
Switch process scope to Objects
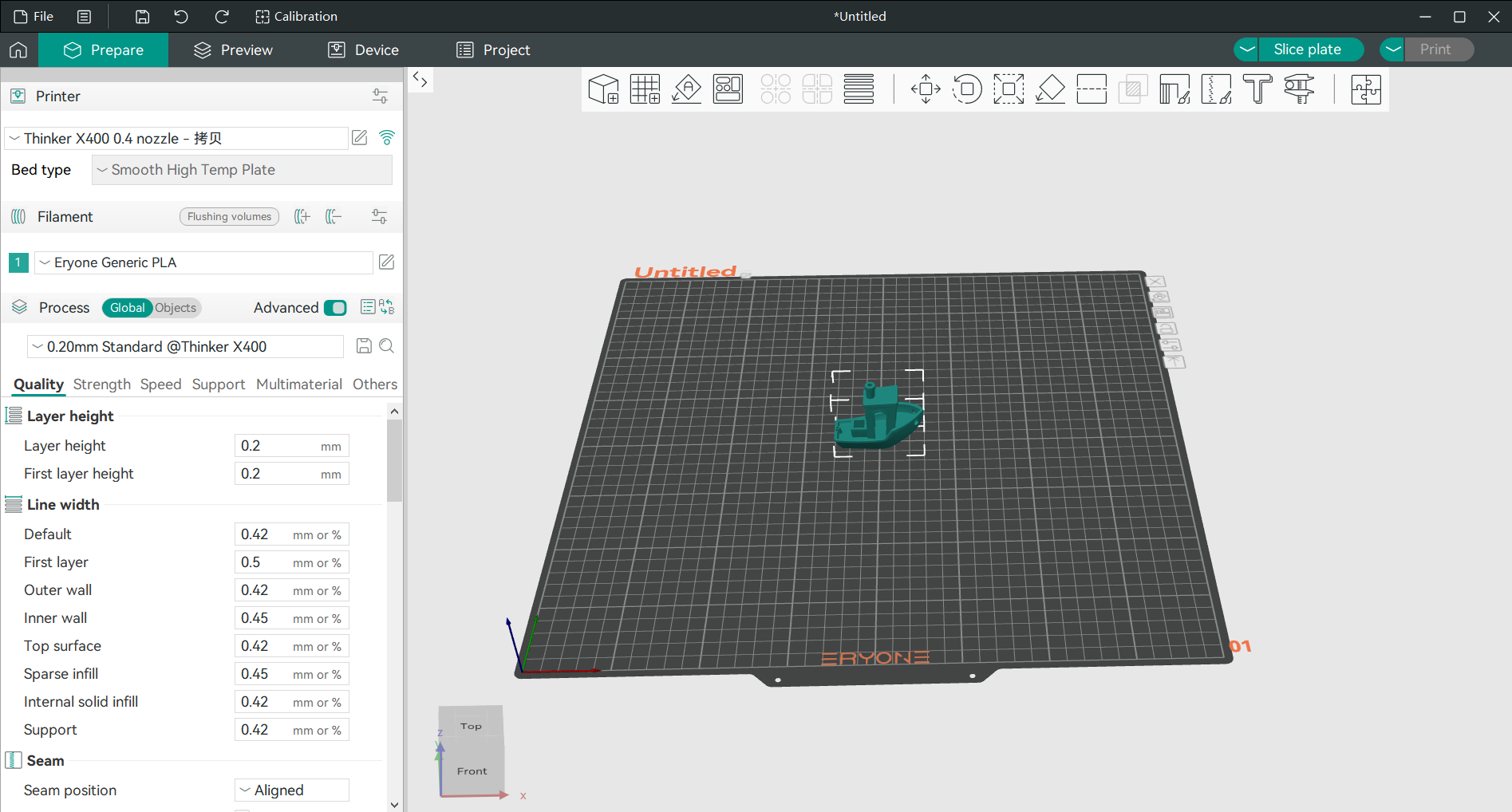176,308
